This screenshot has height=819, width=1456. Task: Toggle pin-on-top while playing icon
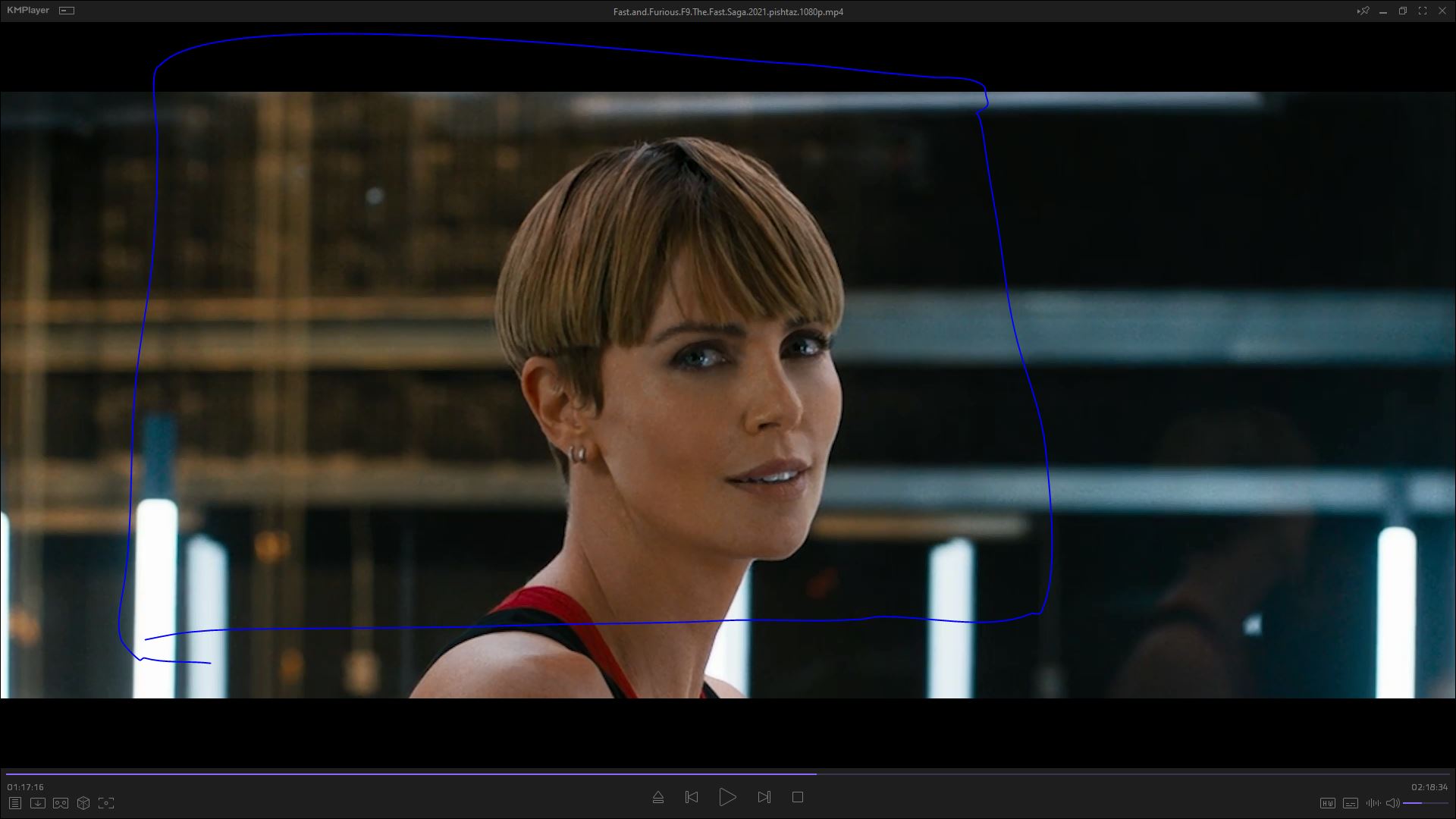point(1363,11)
